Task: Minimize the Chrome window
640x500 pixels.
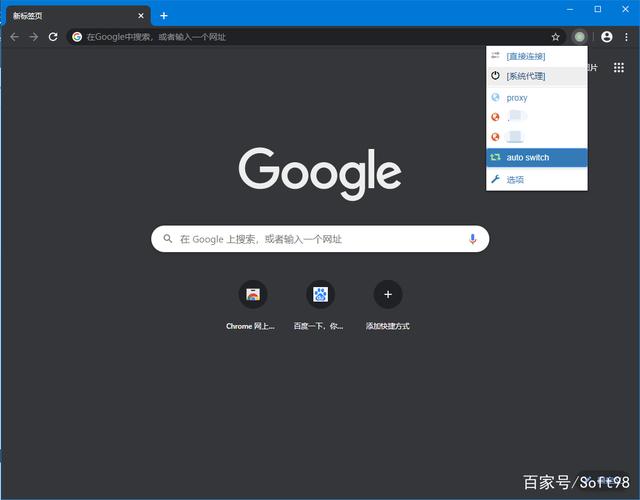Action: coord(570,9)
